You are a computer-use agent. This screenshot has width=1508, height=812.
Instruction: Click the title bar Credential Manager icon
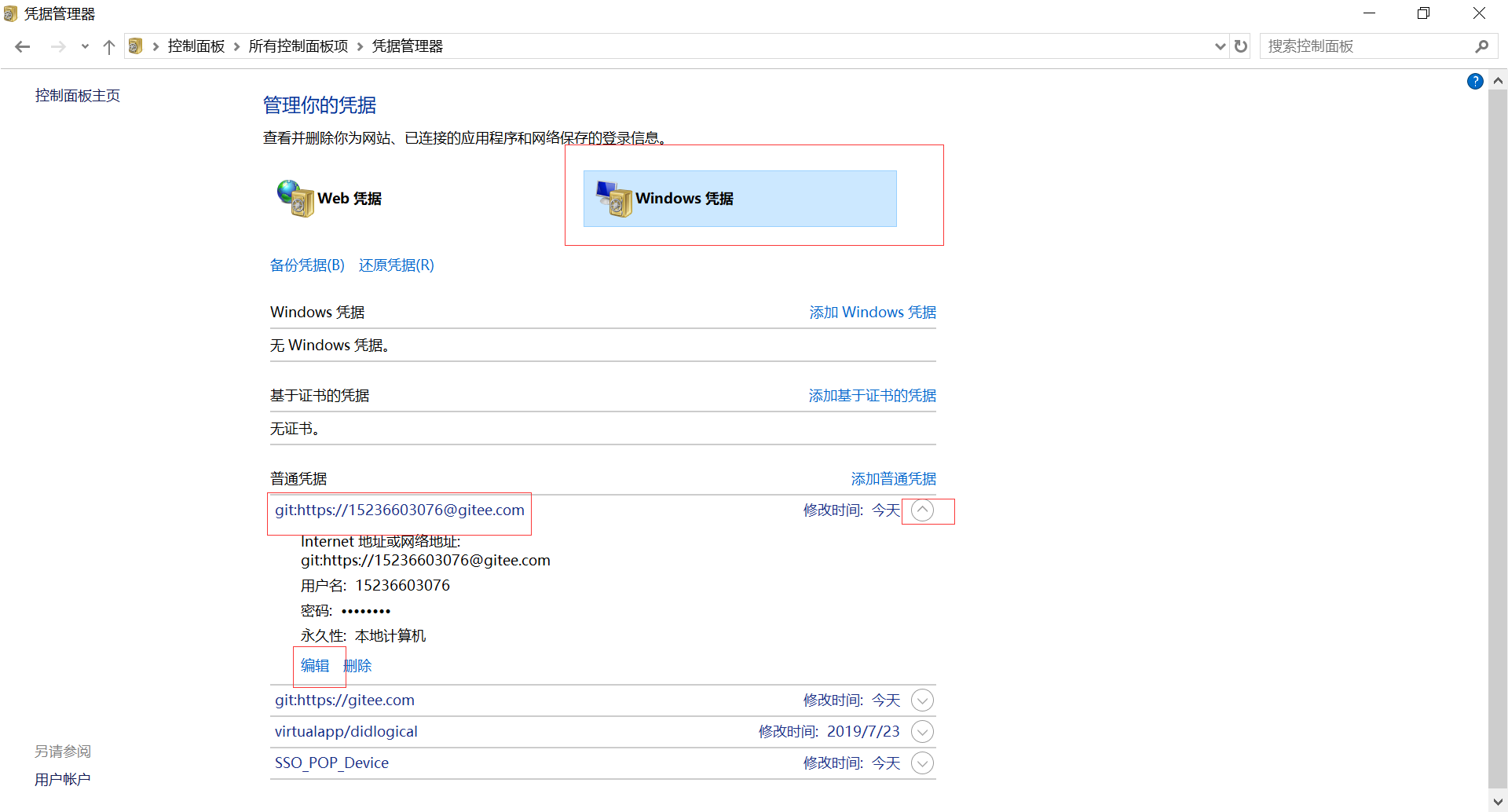tap(10, 14)
